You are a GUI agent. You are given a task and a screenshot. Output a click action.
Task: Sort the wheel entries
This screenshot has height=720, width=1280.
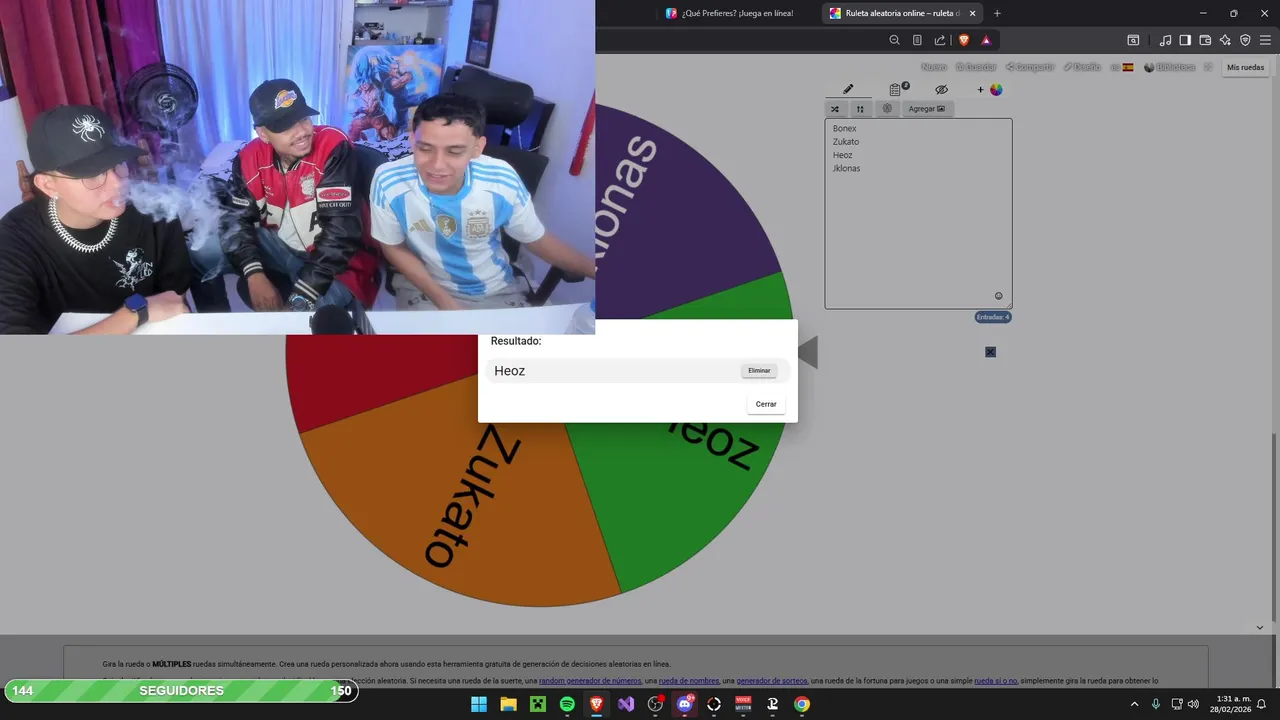(860, 109)
